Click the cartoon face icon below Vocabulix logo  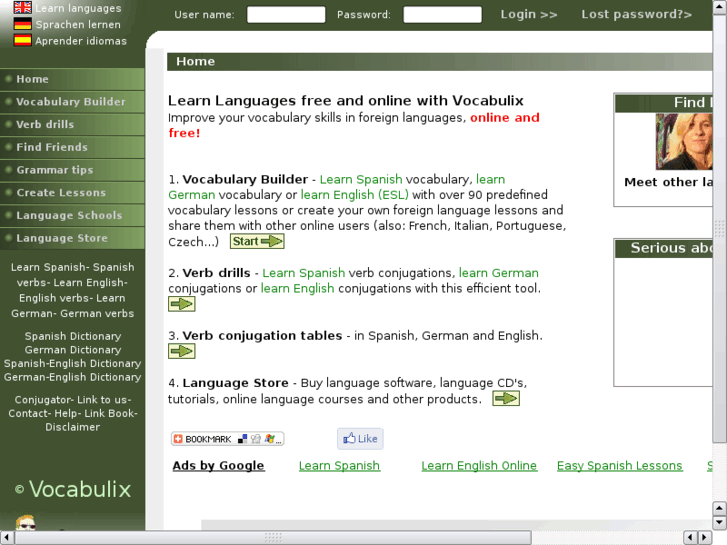pyautogui.click(x=26, y=523)
